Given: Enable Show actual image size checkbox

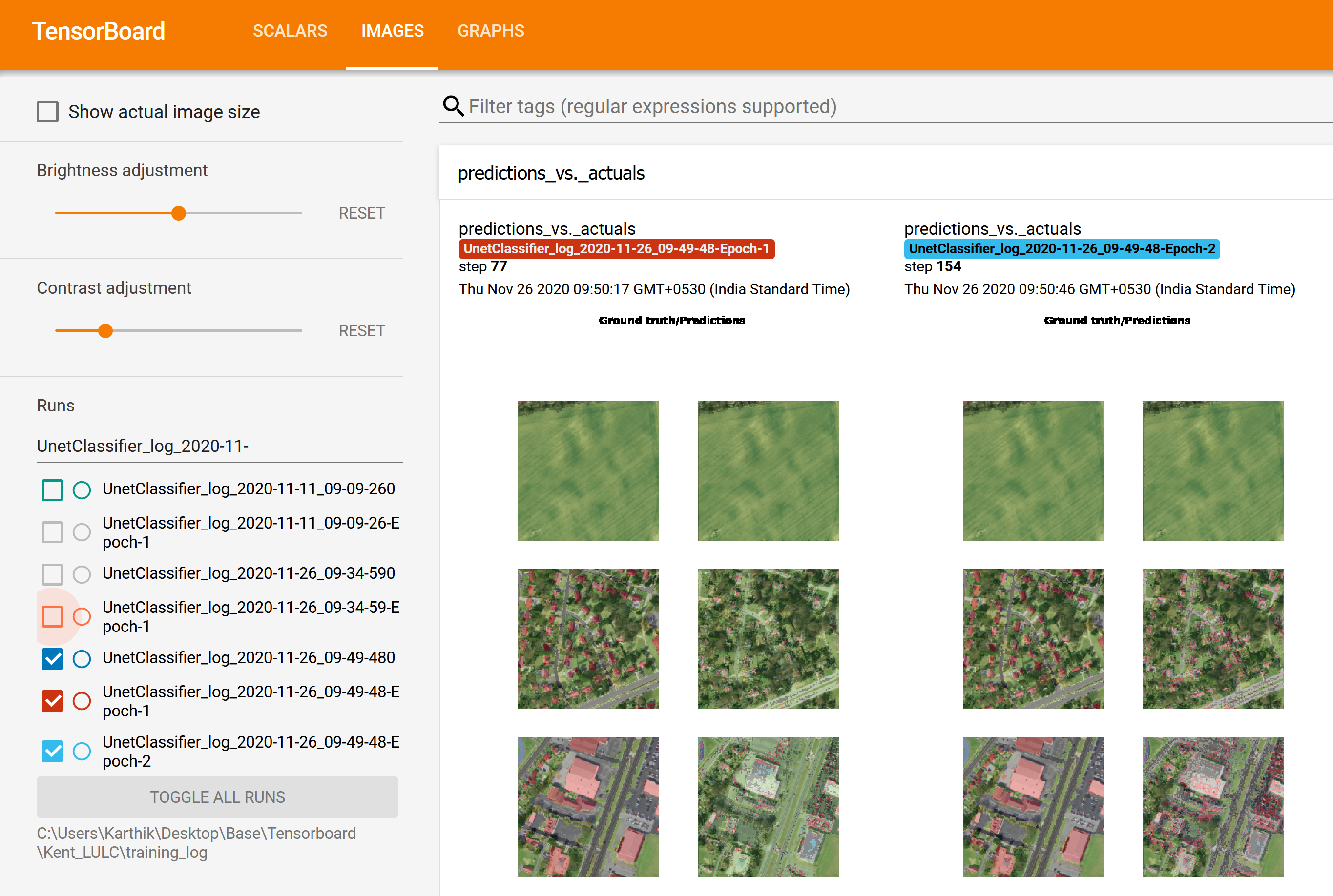Looking at the screenshot, I should click(47, 111).
